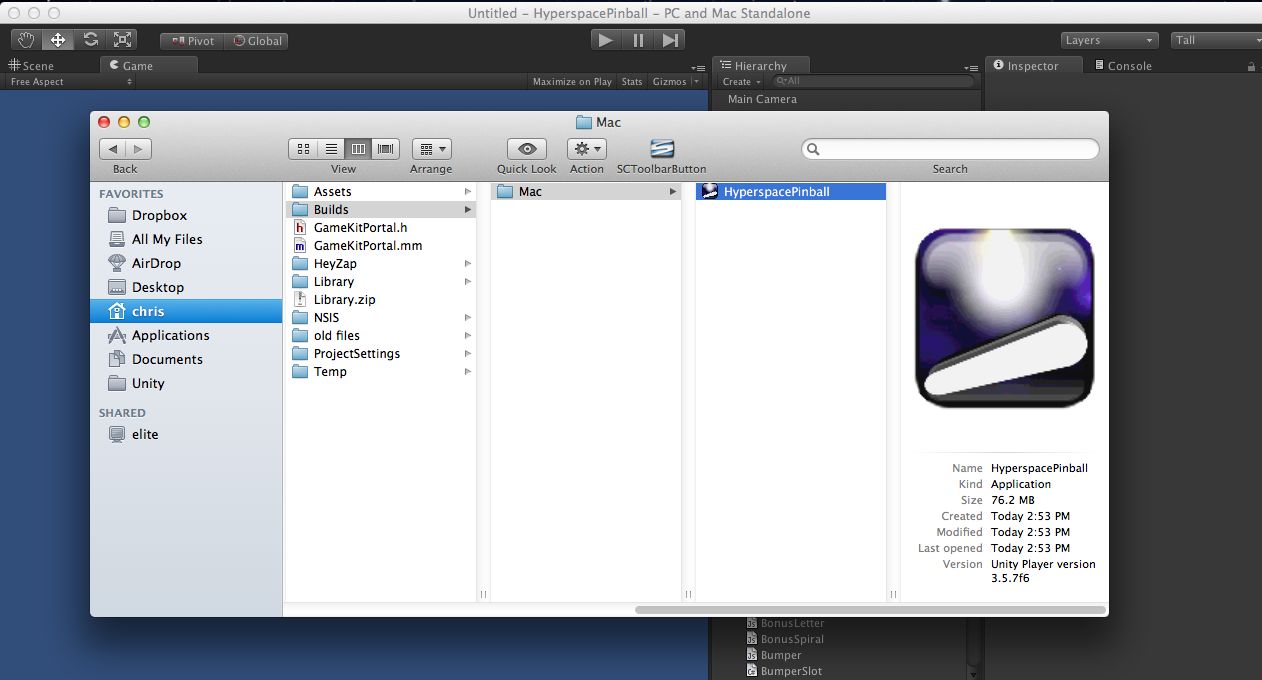Click the SCToolbarButton icon
1262x680 pixels.
tap(660, 150)
